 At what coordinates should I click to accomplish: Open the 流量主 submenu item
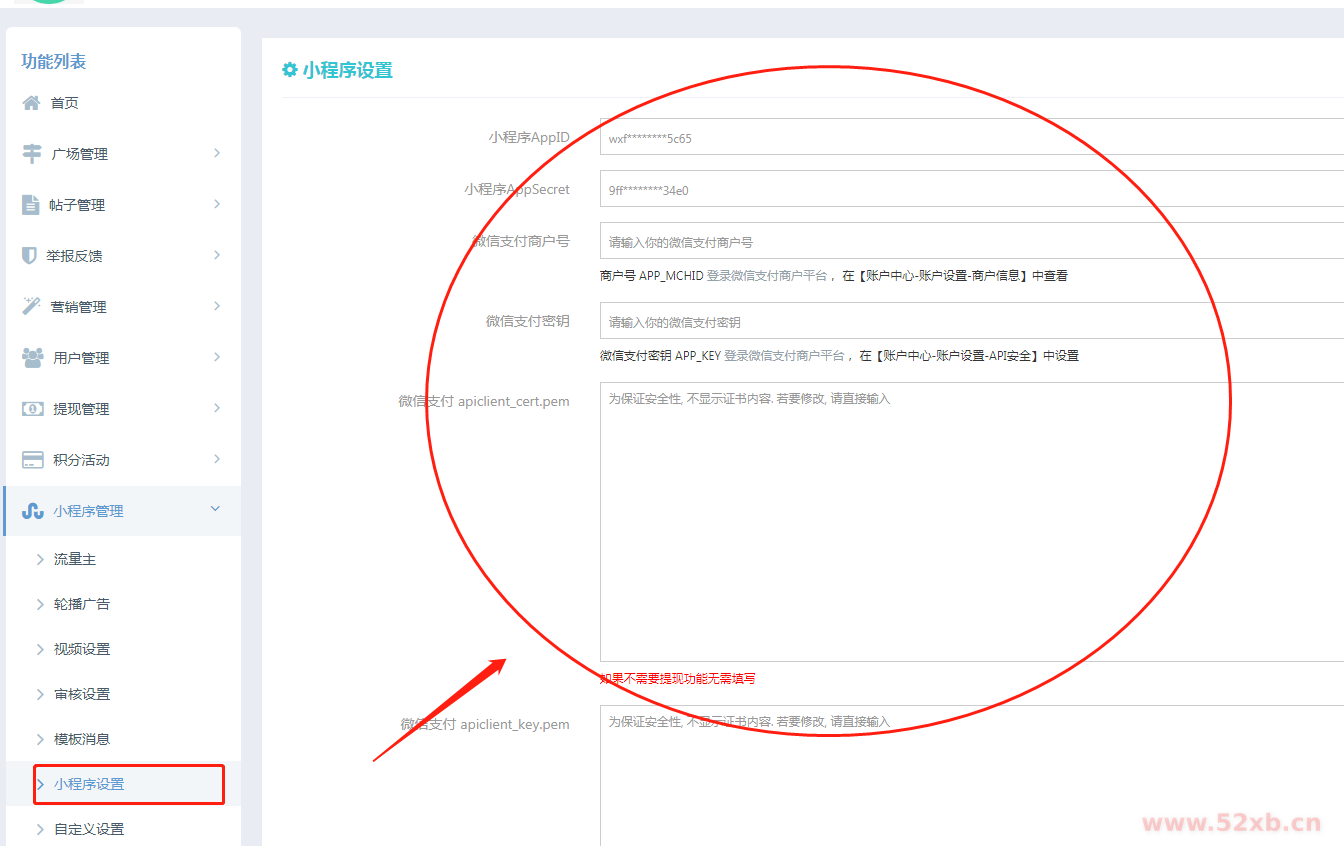(x=75, y=559)
